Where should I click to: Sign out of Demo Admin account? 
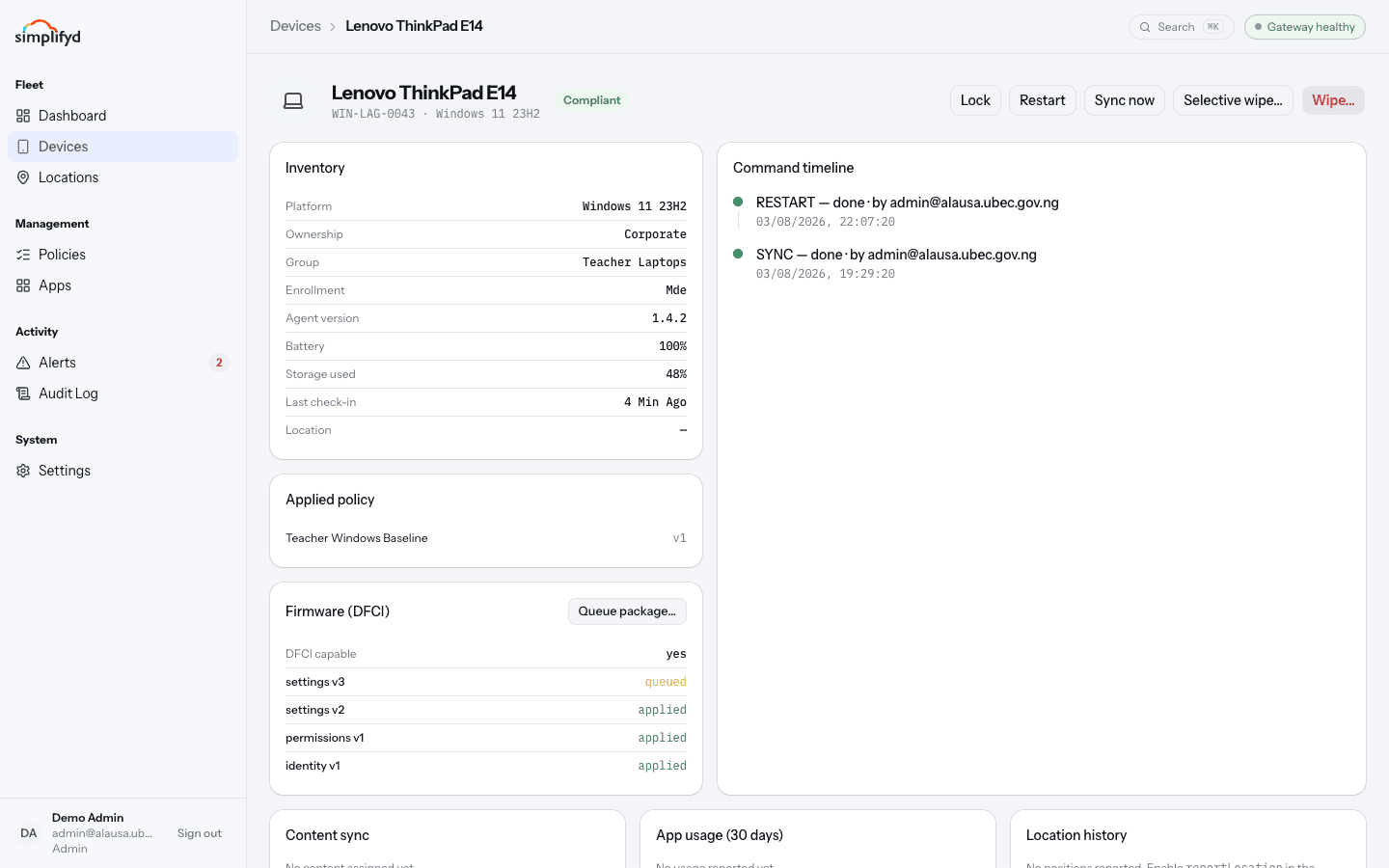(200, 833)
